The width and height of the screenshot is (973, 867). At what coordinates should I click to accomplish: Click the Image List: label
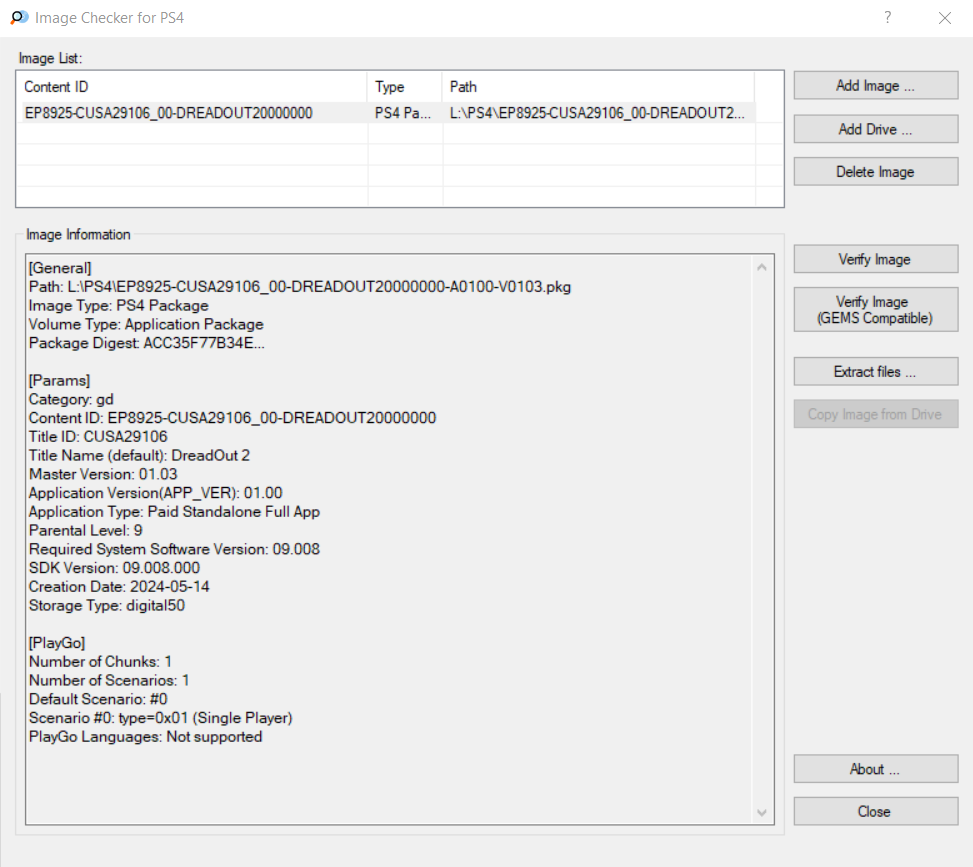[50, 58]
